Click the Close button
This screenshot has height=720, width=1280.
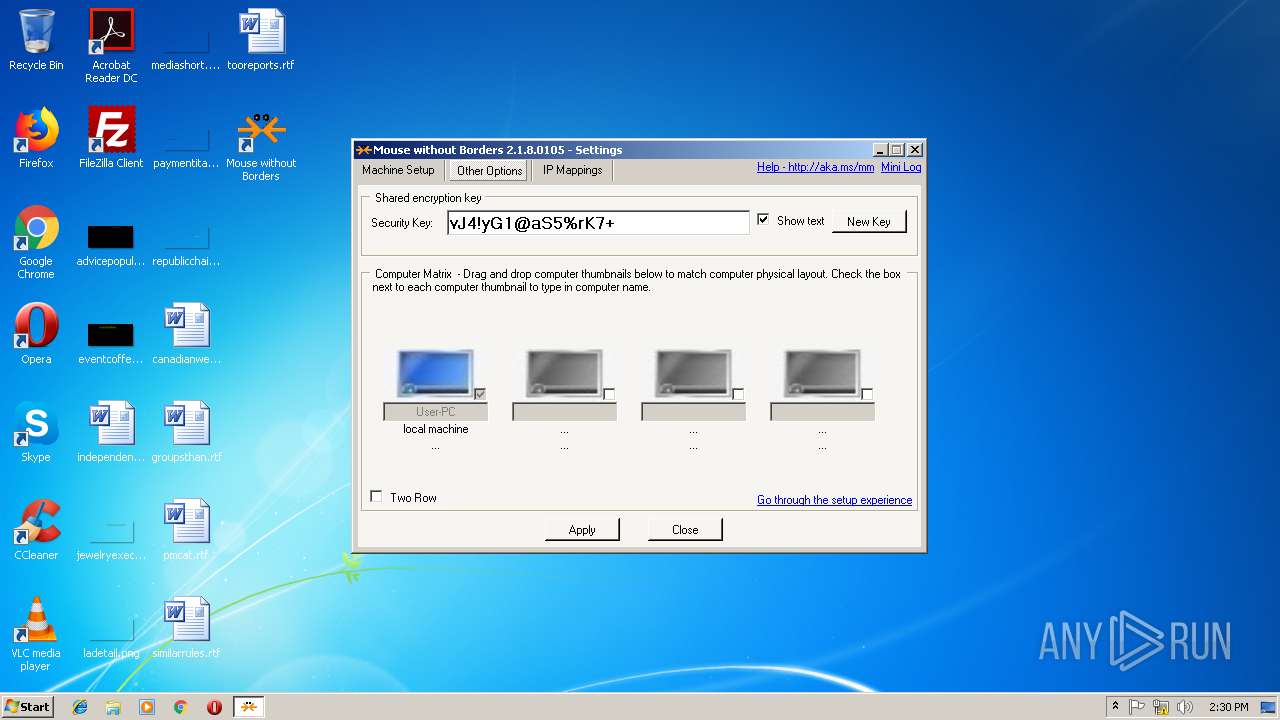pos(685,530)
